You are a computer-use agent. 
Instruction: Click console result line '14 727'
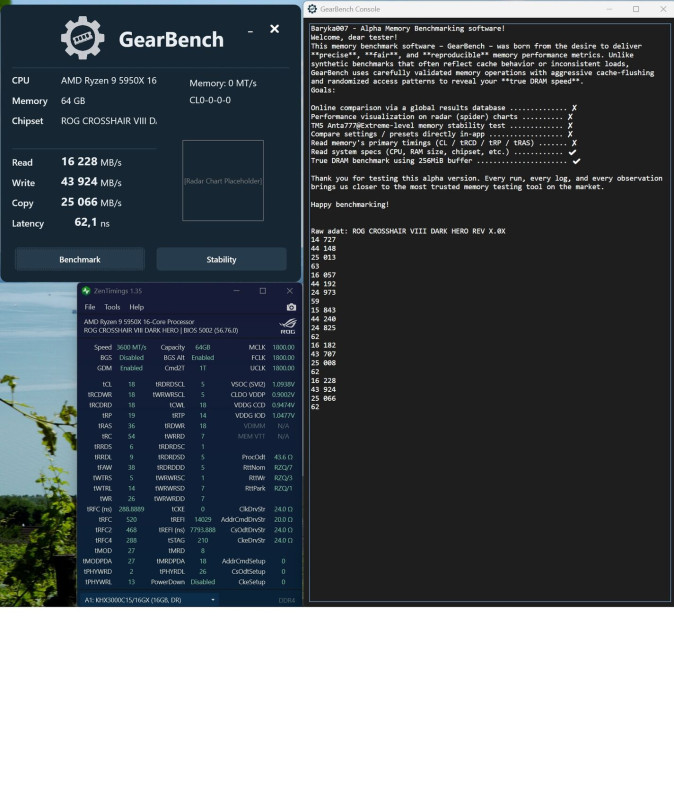point(323,240)
